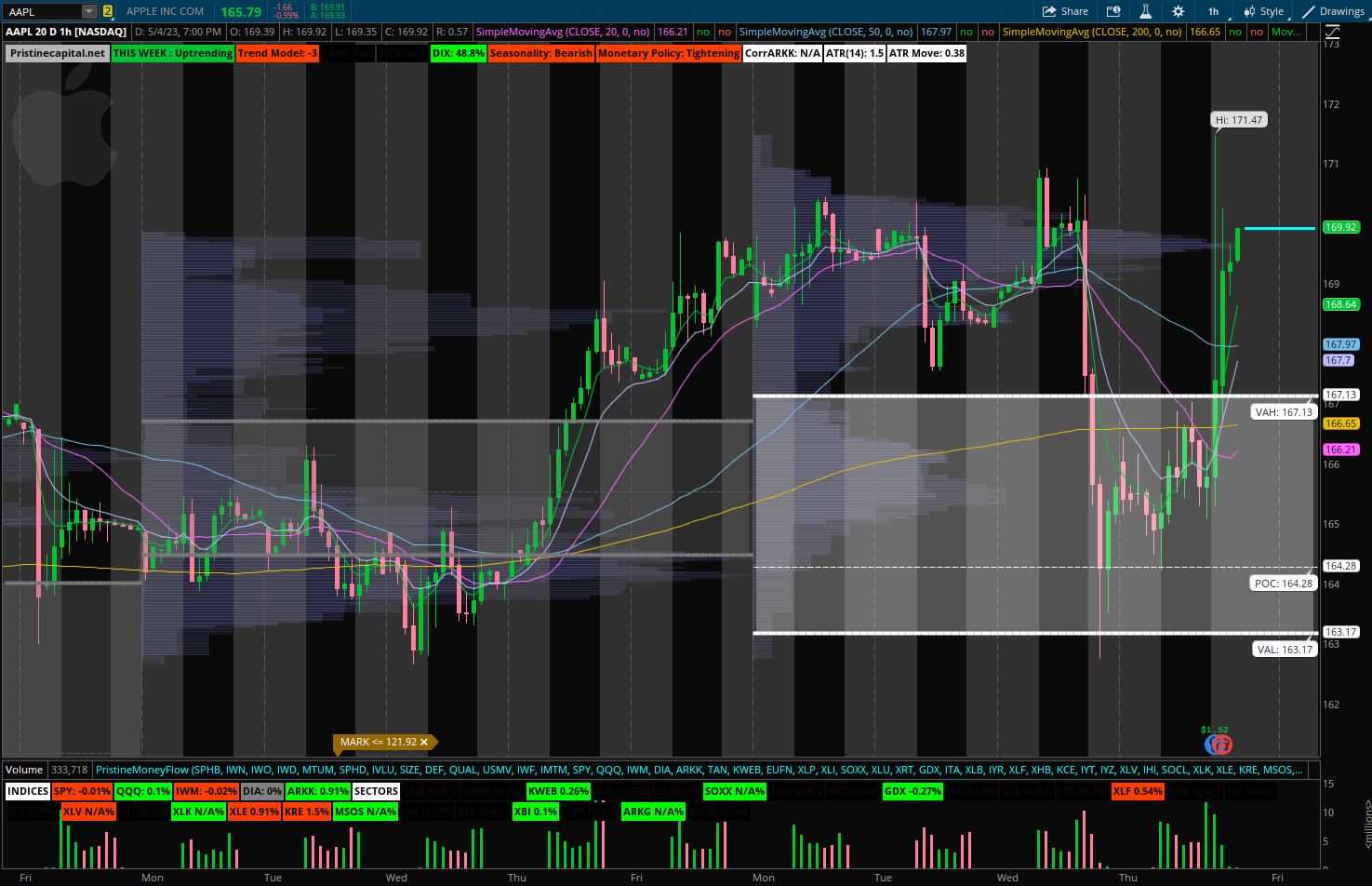Click the XLE 0.91% label
The width and height of the screenshot is (1372, 886).
coord(254,812)
